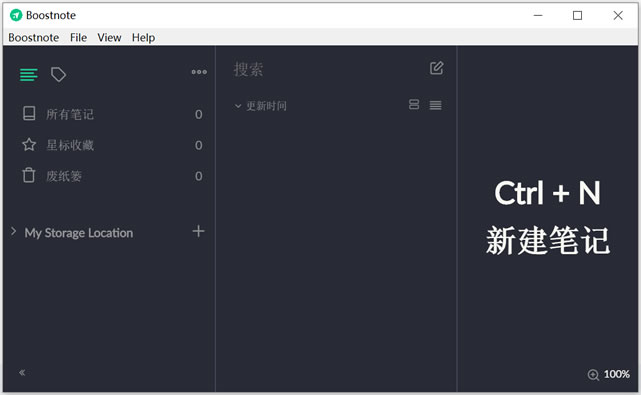Open the View menu
Image resolution: width=641 pixels, height=395 pixels.
[109, 38]
